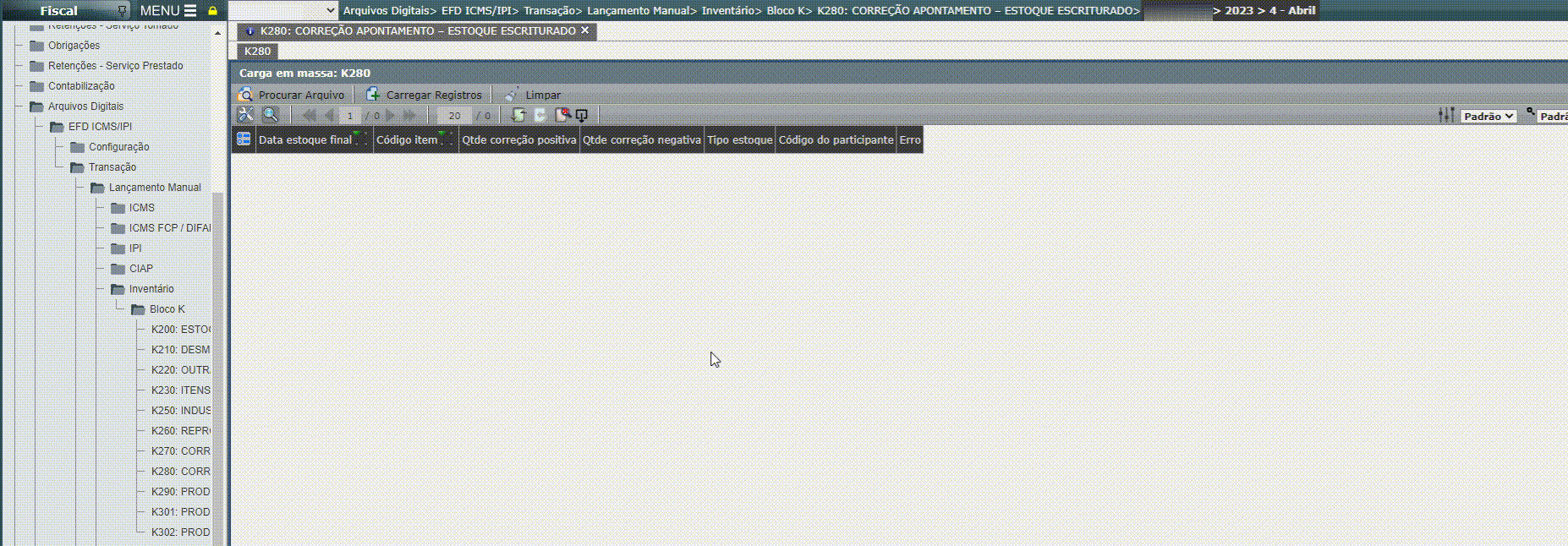Collapse the Bloco K tree folder
This screenshot has width=1568, height=546.
click(138, 309)
